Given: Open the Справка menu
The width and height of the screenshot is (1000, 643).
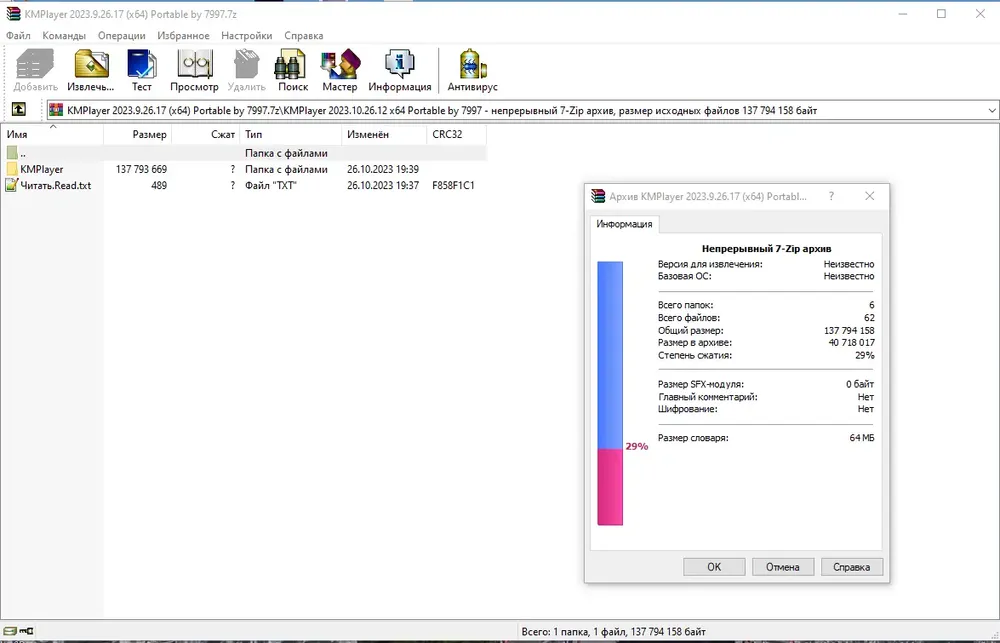Looking at the screenshot, I should pyautogui.click(x=304, y=36).
